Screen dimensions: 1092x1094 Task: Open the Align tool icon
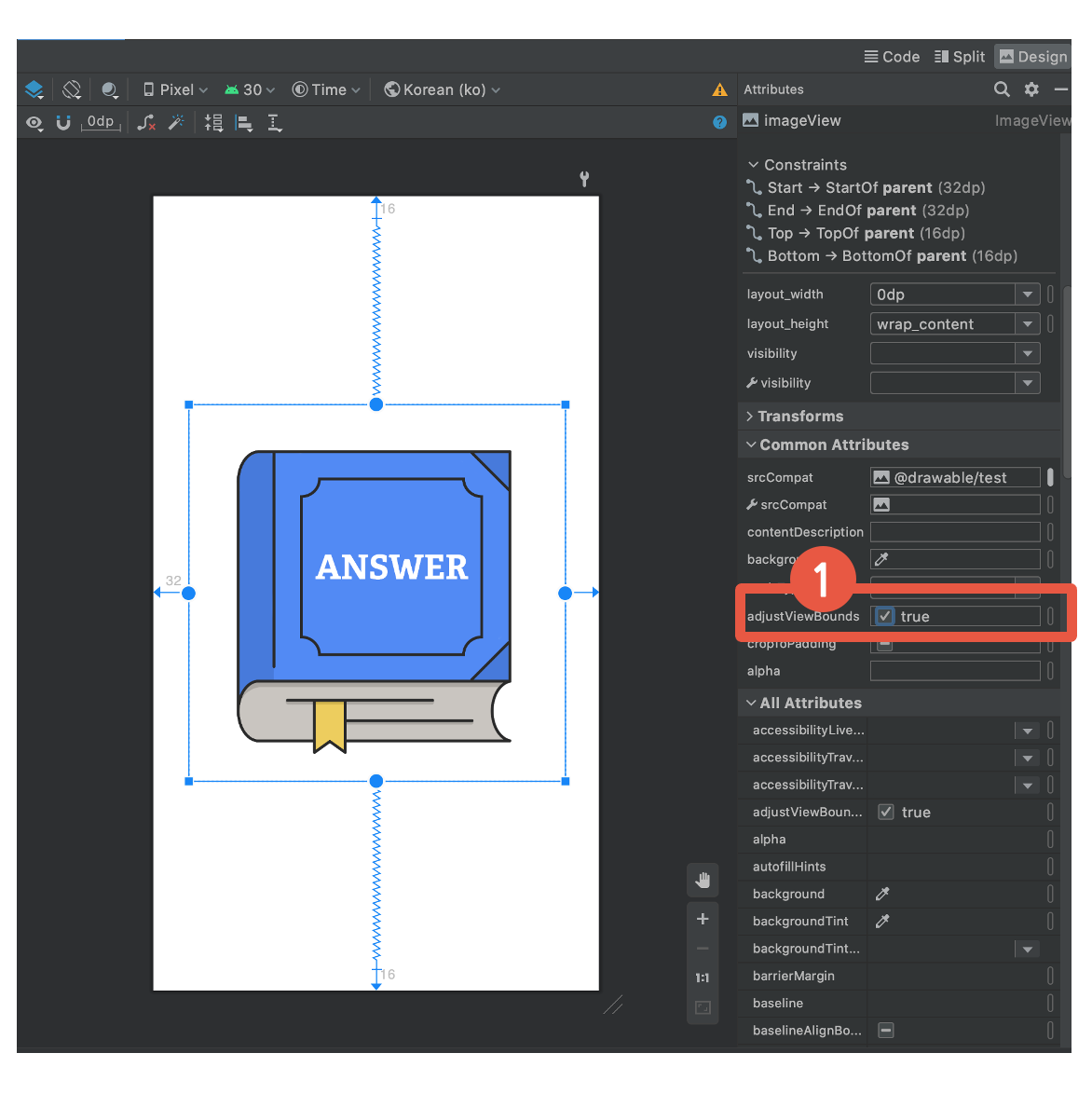(x=244, y=124)
